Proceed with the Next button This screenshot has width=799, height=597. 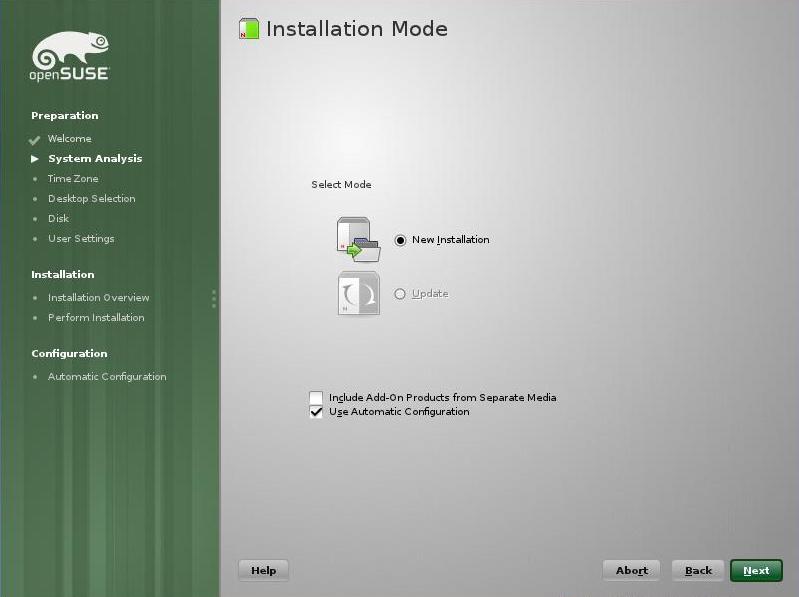(756, 571)
